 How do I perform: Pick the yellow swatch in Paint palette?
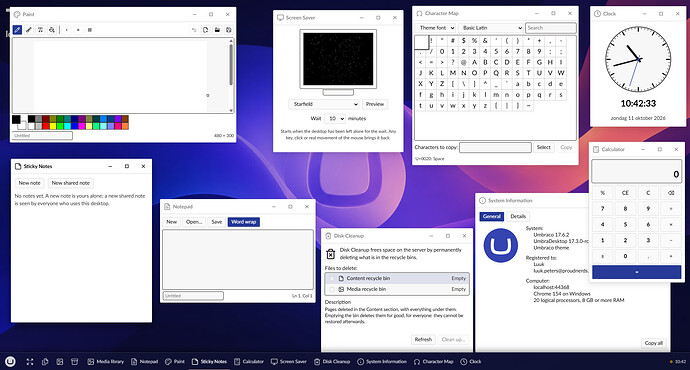click(x=53, y=126)
